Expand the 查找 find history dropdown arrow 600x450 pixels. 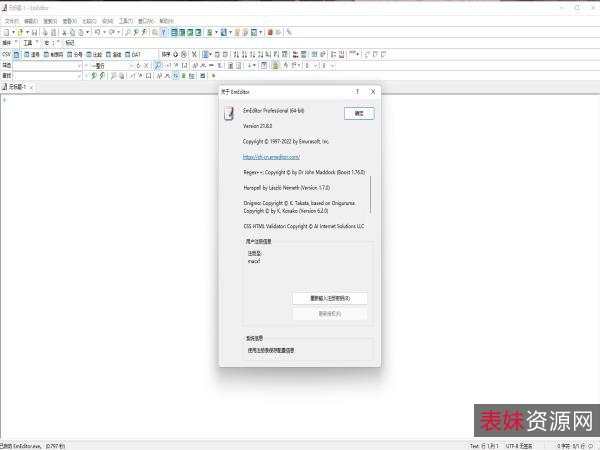click(79, 76)
